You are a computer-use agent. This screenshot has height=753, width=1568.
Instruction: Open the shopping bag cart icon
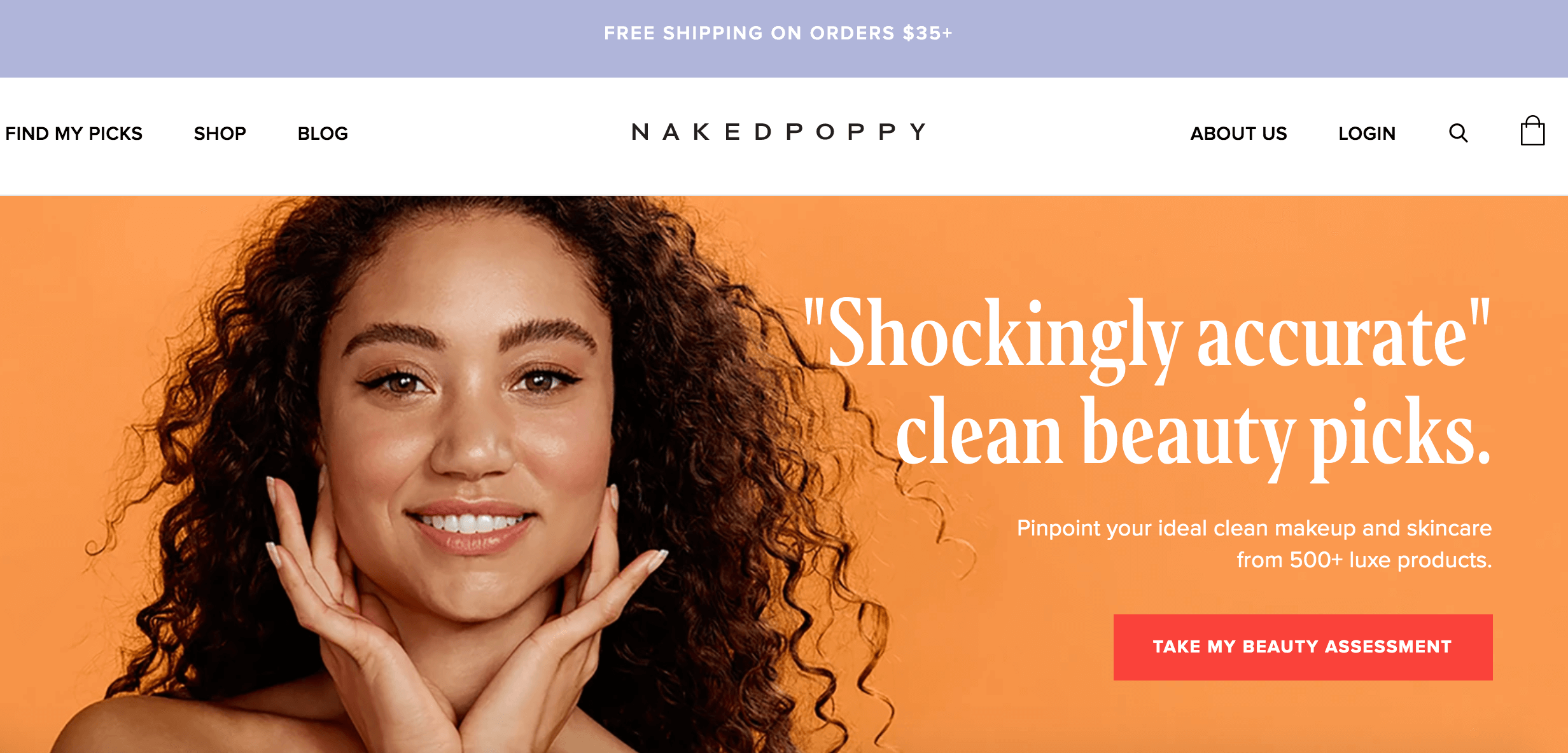click(x=1532, y=131)
